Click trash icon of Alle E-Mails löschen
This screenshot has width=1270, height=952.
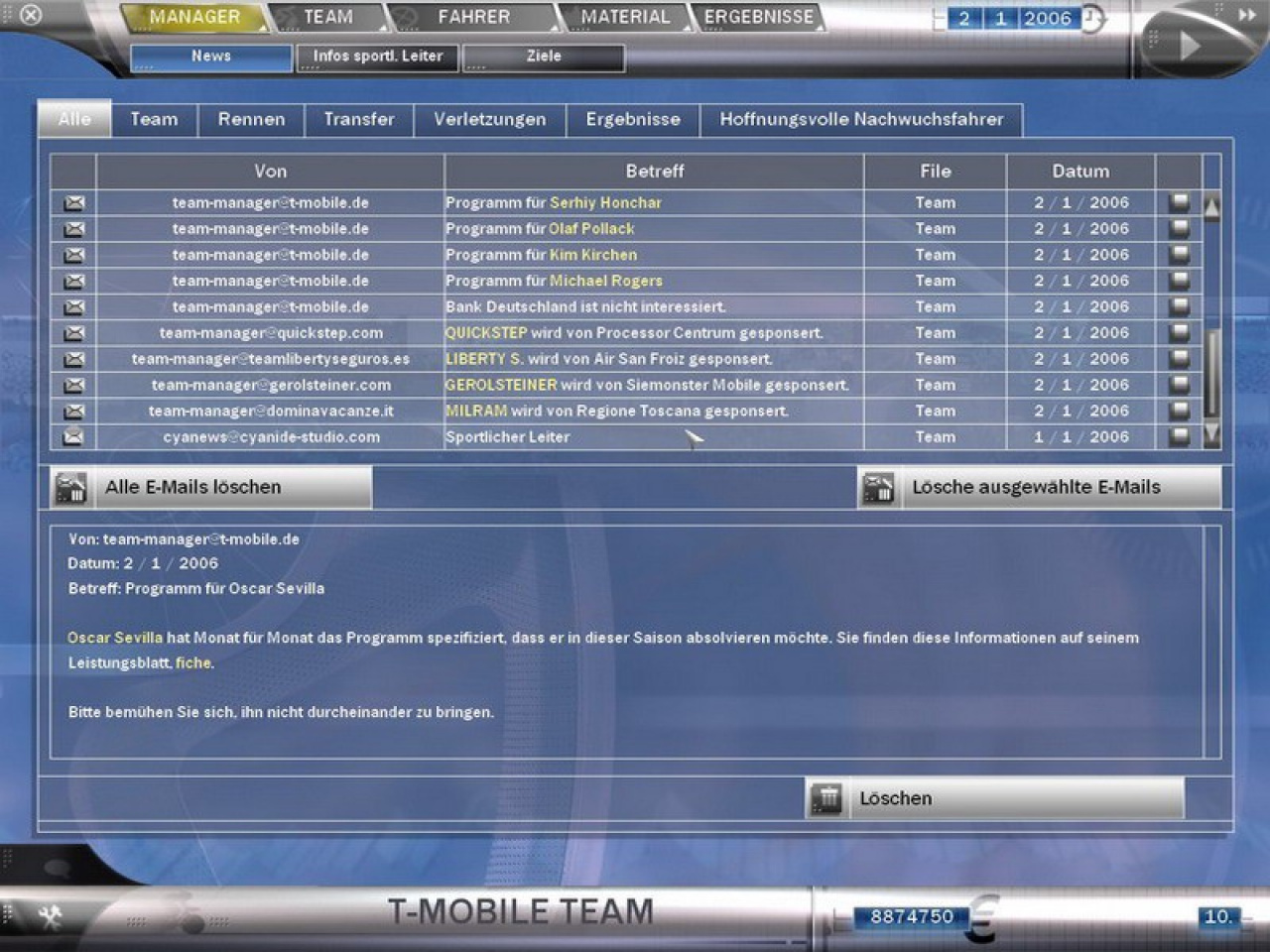click(x=70, y=487)
